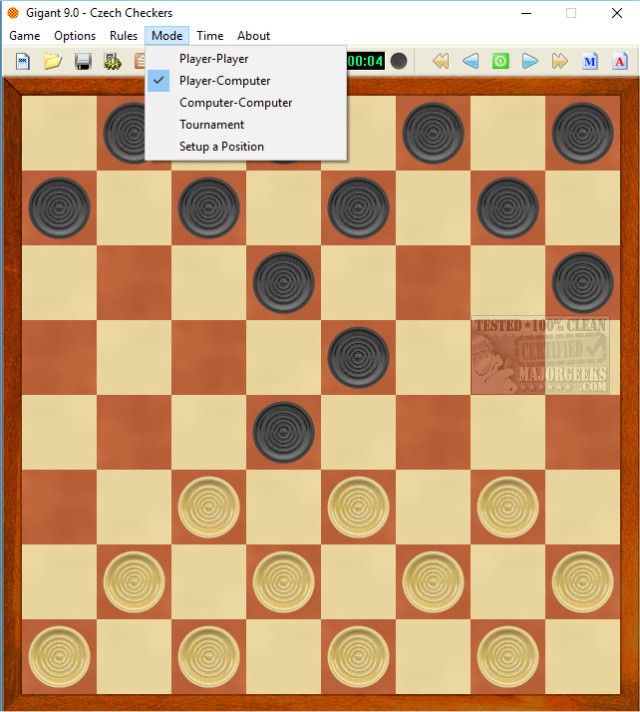Close the open Mode menu
Screen dimensions: 640x712
(x=167, y=35)
